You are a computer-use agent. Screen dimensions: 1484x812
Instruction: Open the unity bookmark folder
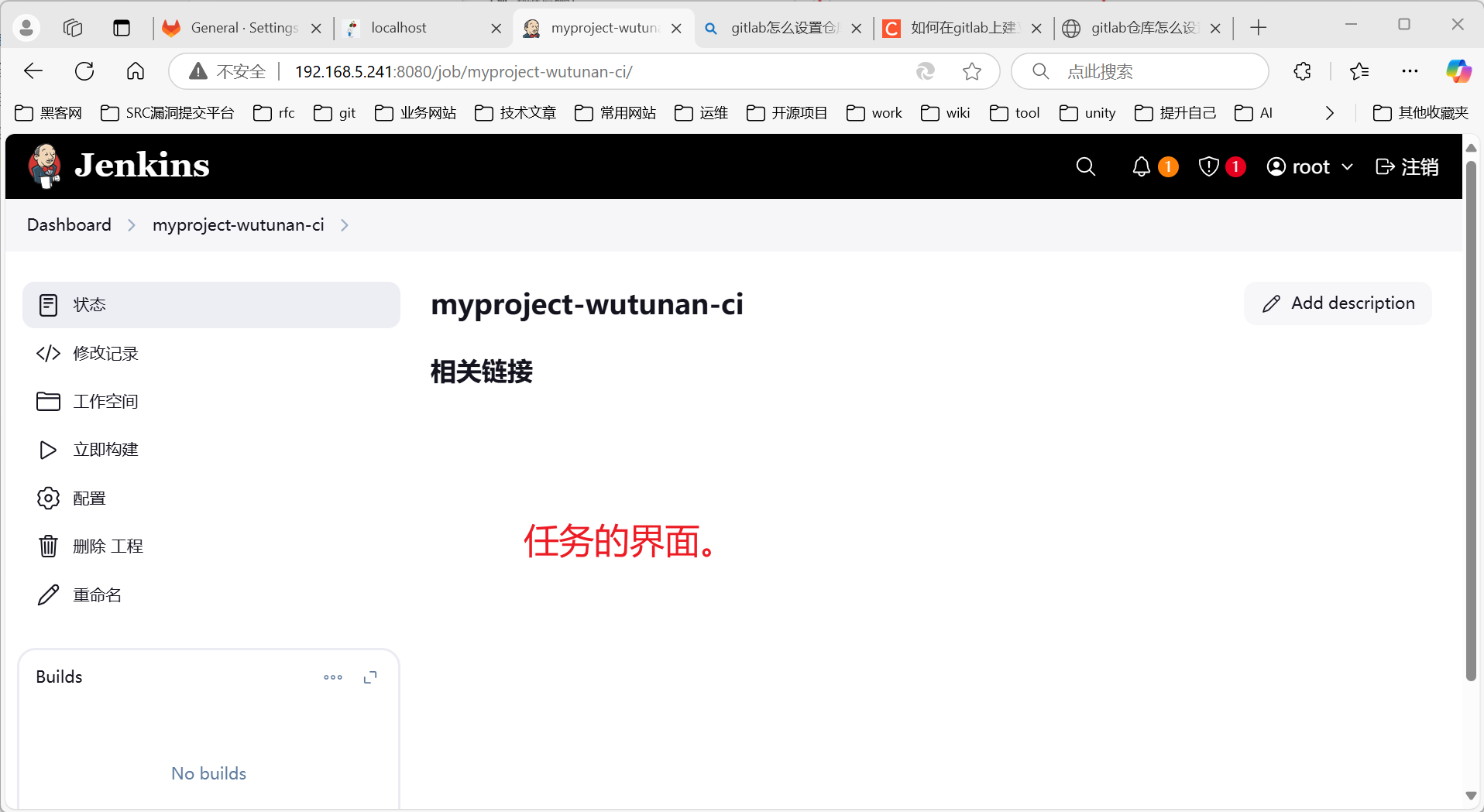[1087, 113]
